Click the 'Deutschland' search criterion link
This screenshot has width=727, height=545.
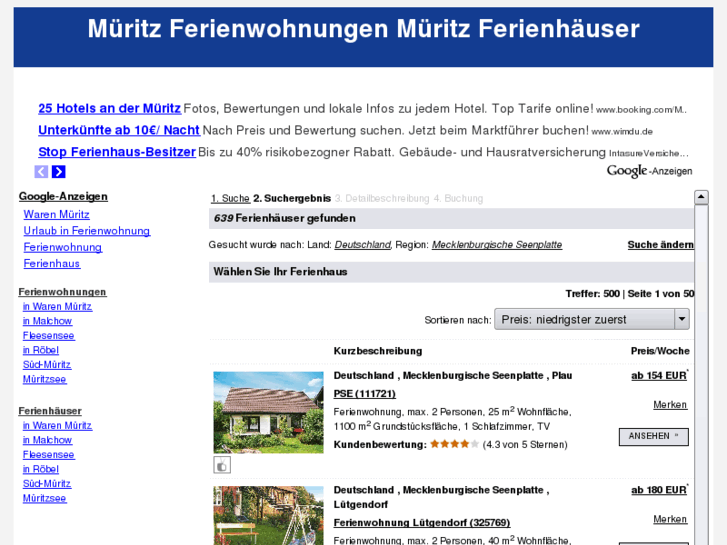(x=363, y=244)
